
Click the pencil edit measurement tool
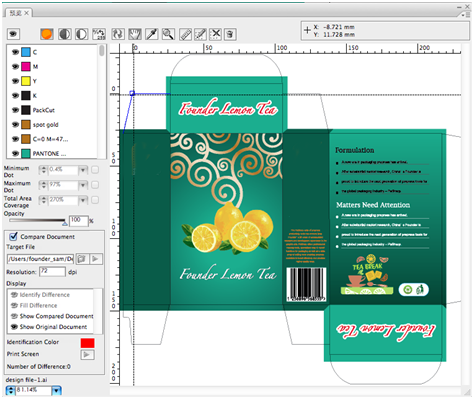click(200, 34)
